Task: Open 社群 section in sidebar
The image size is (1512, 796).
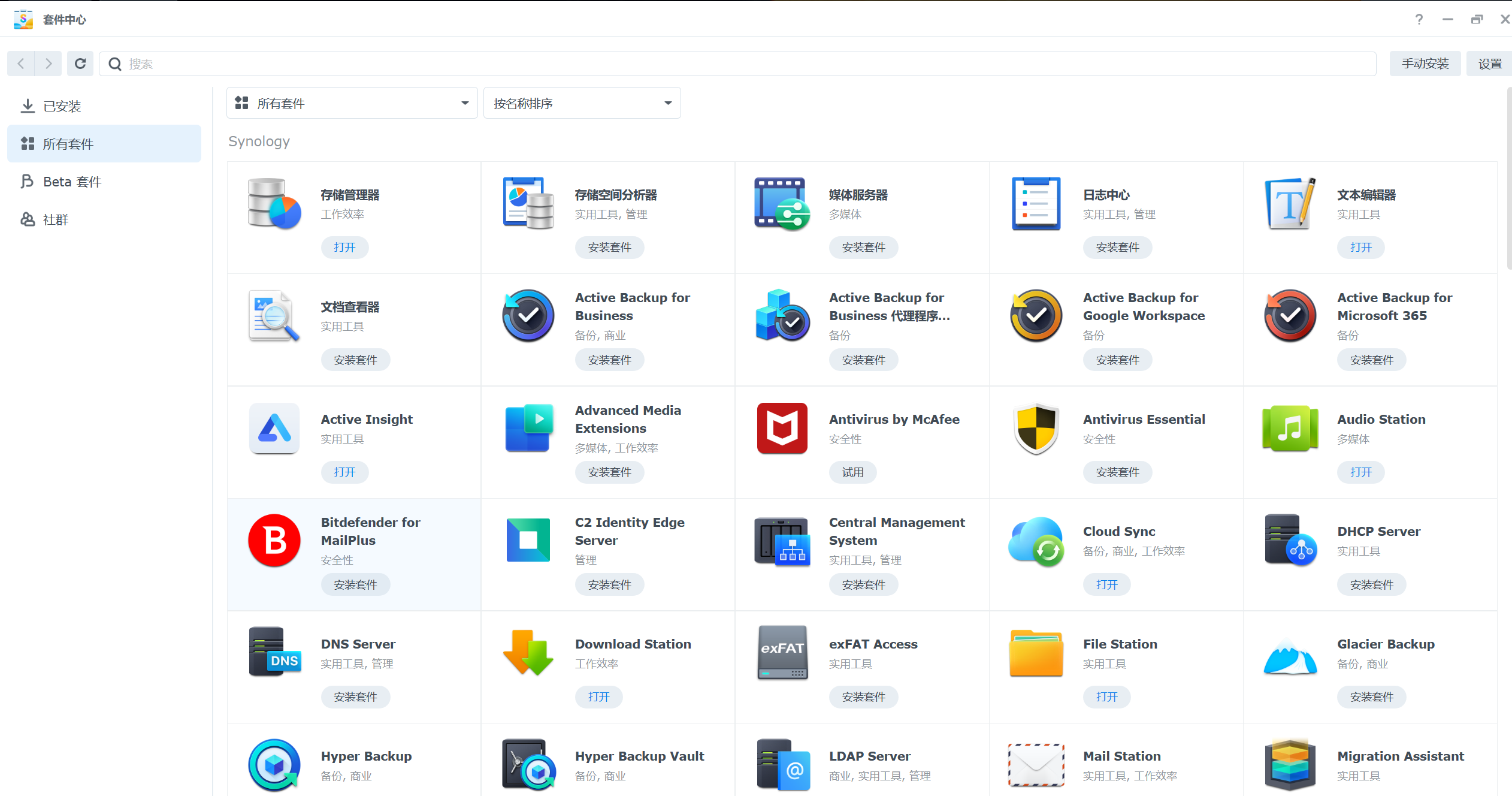Action: [x=56, y=219]
